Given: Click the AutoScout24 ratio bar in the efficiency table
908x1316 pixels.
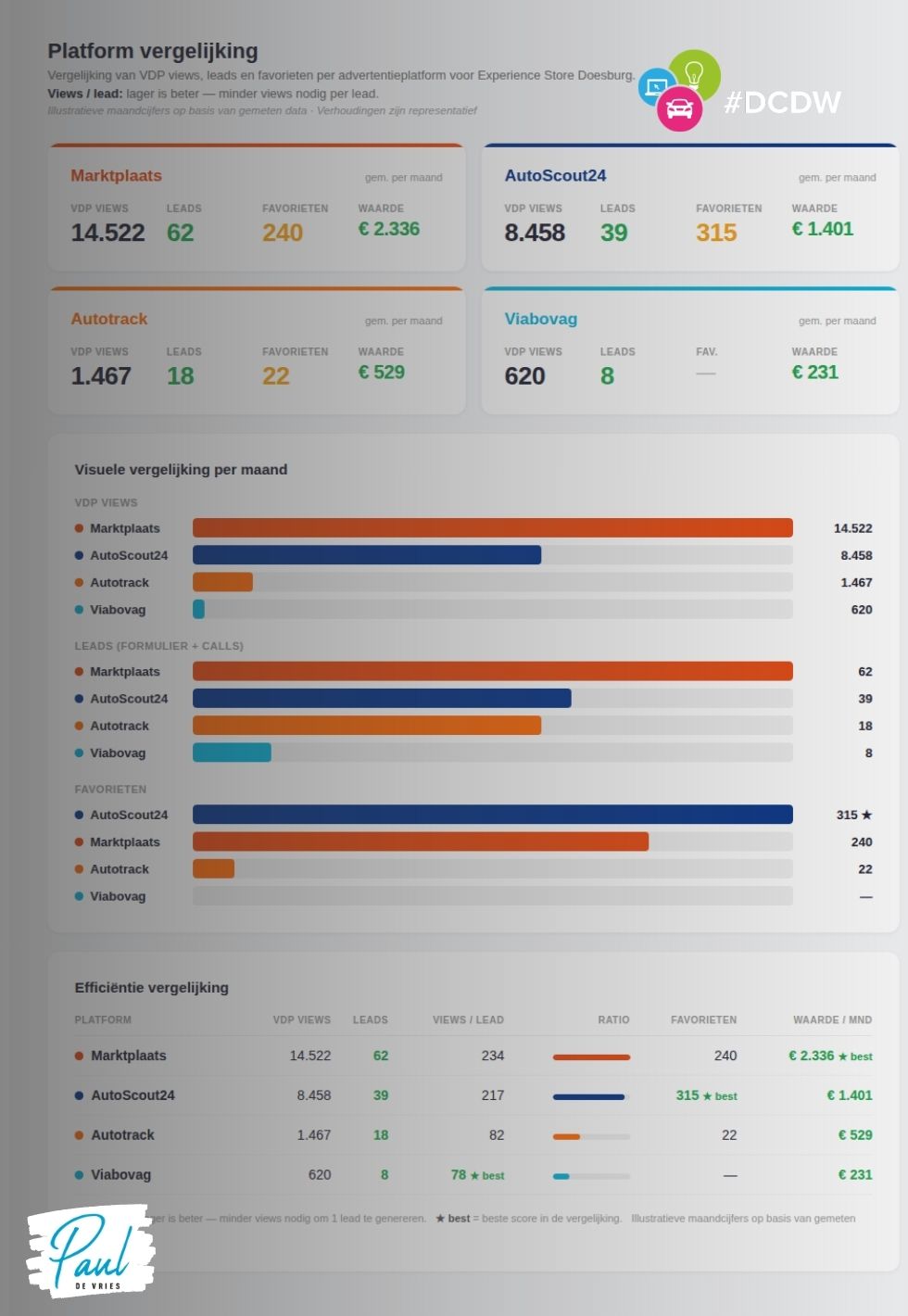Looking at the screenshot, I should [589, 1096].
